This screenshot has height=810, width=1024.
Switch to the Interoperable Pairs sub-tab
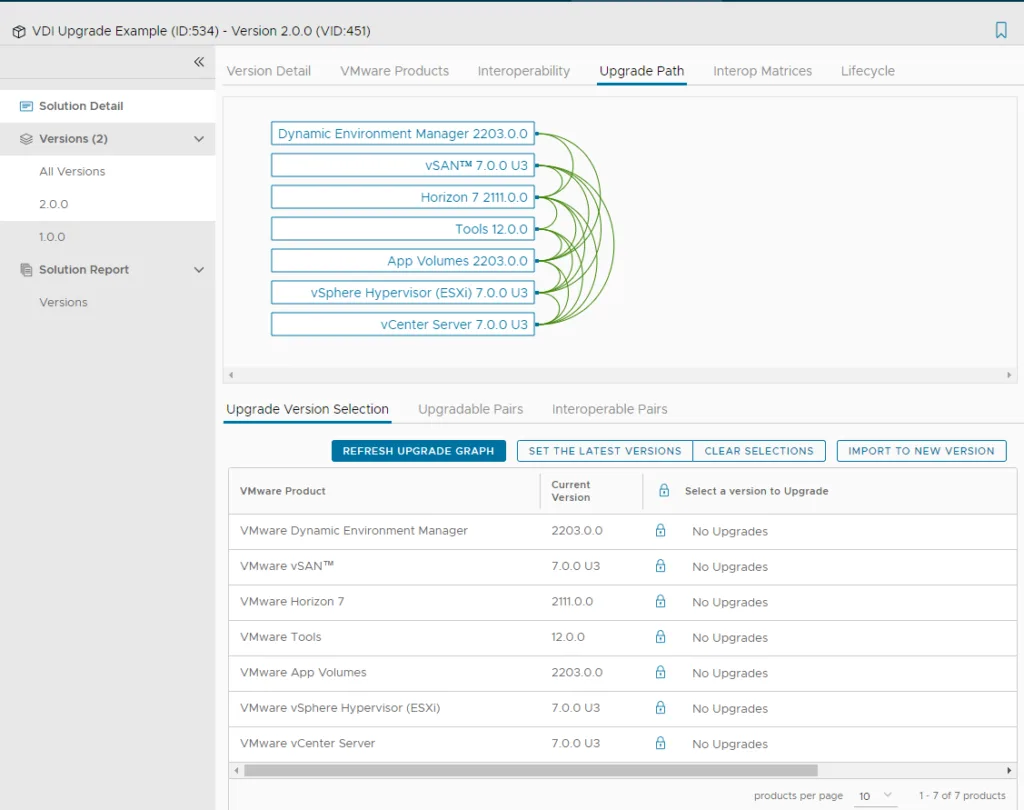(x=609, y=409)
